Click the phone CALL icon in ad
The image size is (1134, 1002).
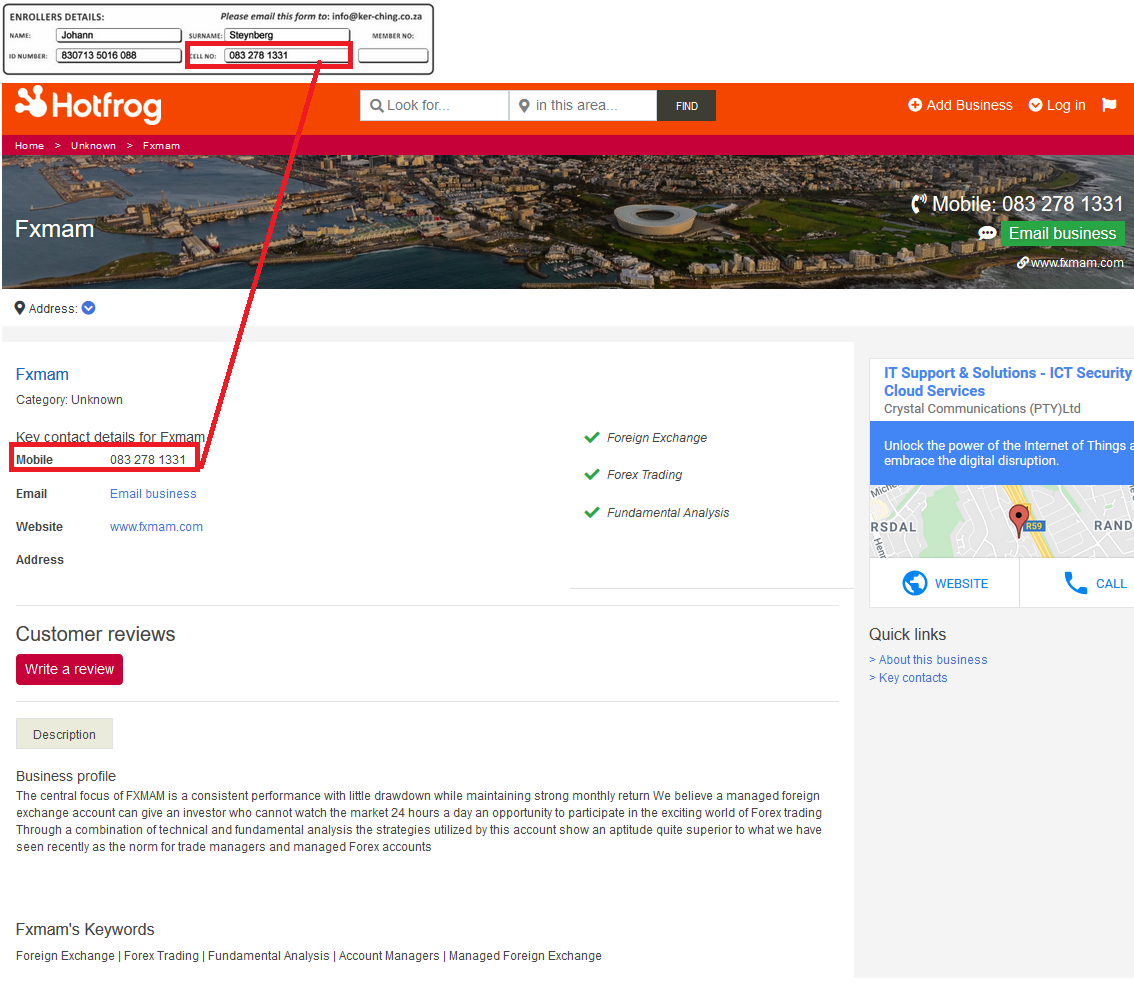tap(1076, 583)
